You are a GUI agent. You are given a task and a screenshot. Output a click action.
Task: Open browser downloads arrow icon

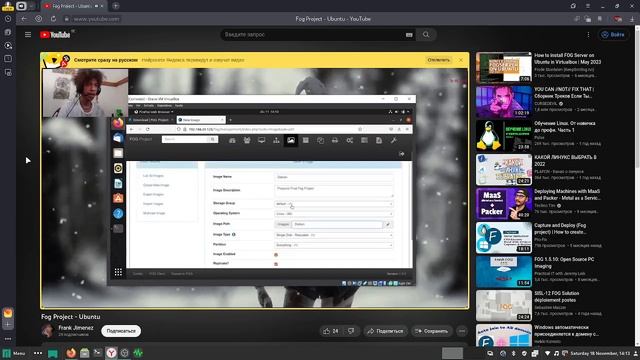632,19
